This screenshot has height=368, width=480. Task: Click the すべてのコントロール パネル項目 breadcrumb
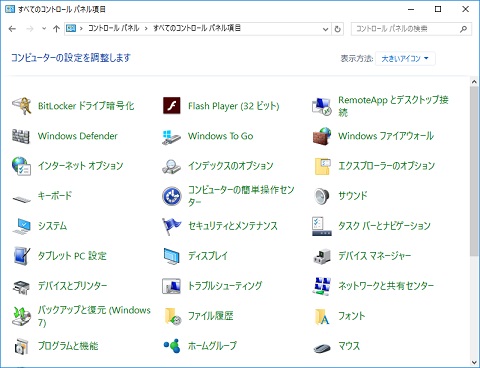197,28
